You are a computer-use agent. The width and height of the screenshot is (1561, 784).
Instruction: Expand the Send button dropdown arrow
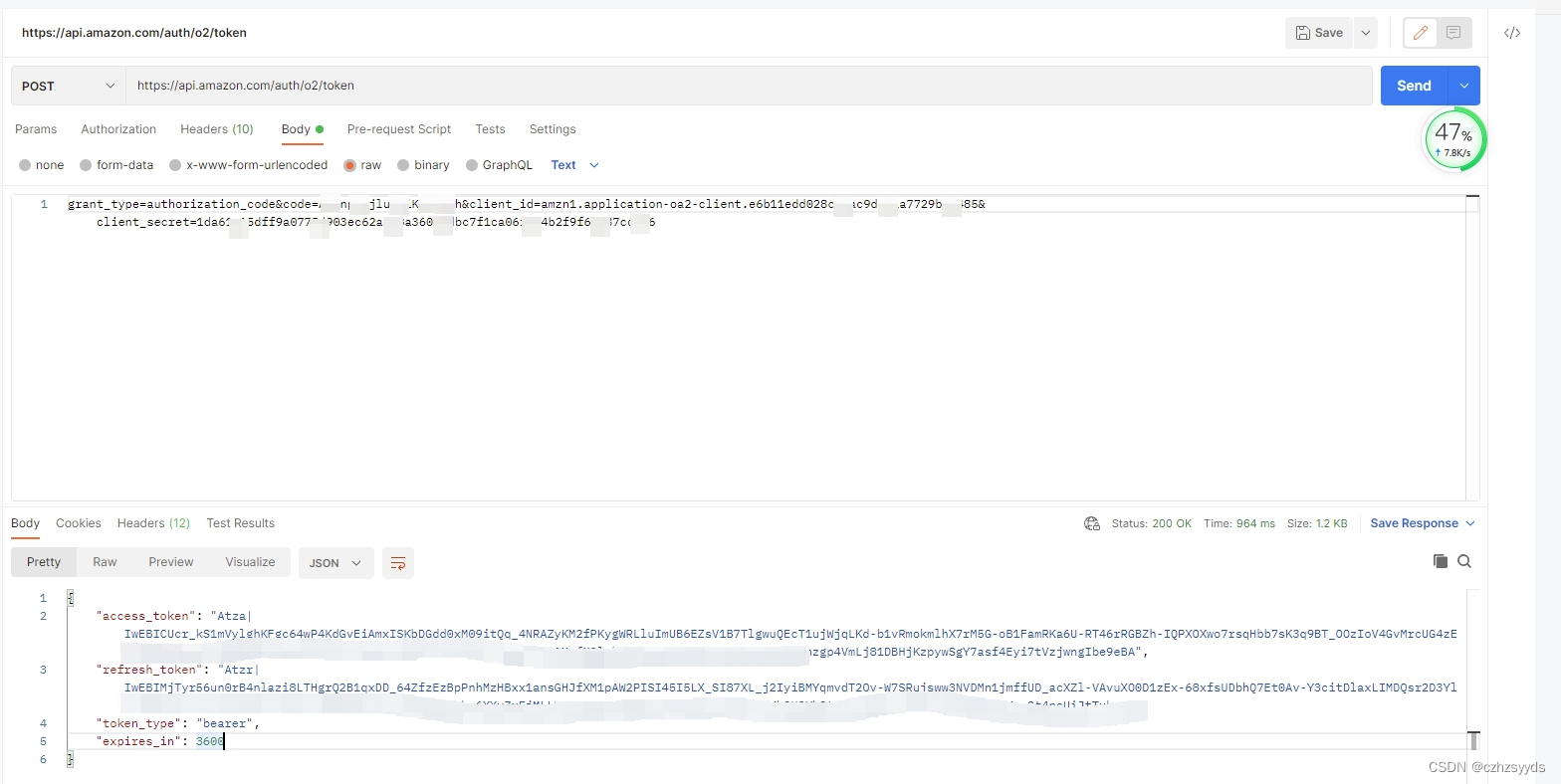click(x=1464, y=86)
